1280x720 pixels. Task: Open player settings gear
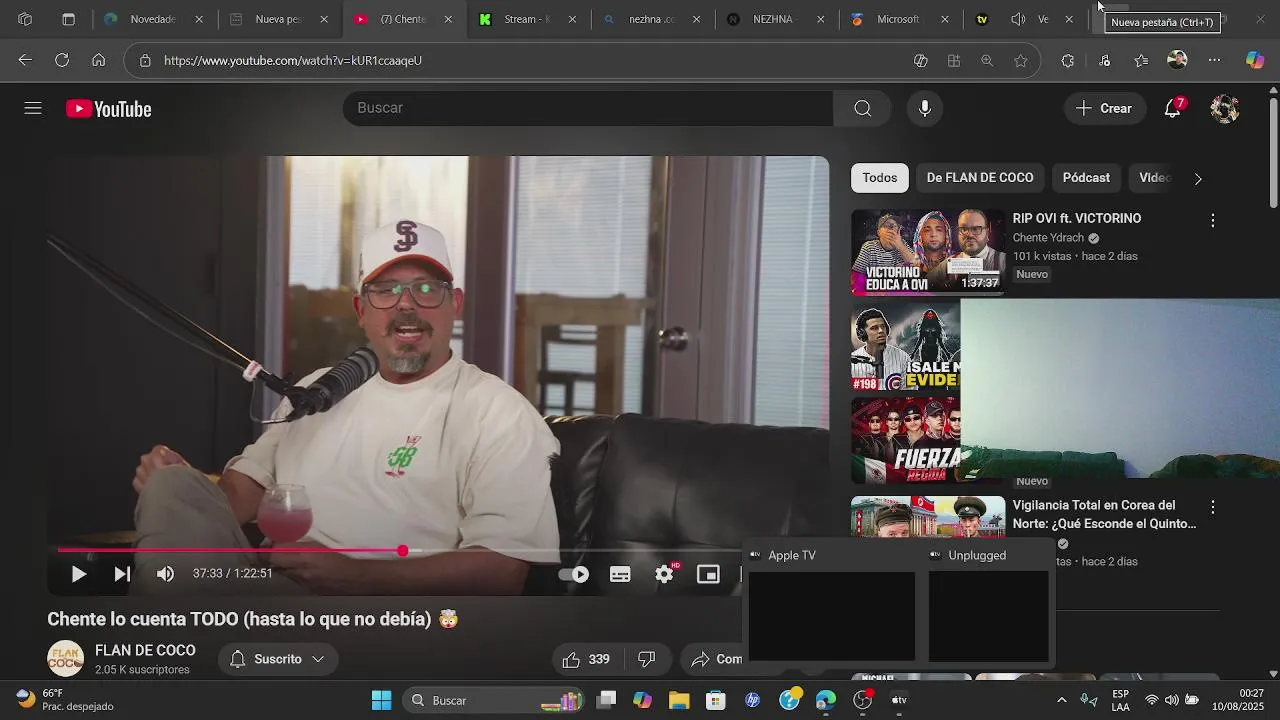click(x=664, y=574)
